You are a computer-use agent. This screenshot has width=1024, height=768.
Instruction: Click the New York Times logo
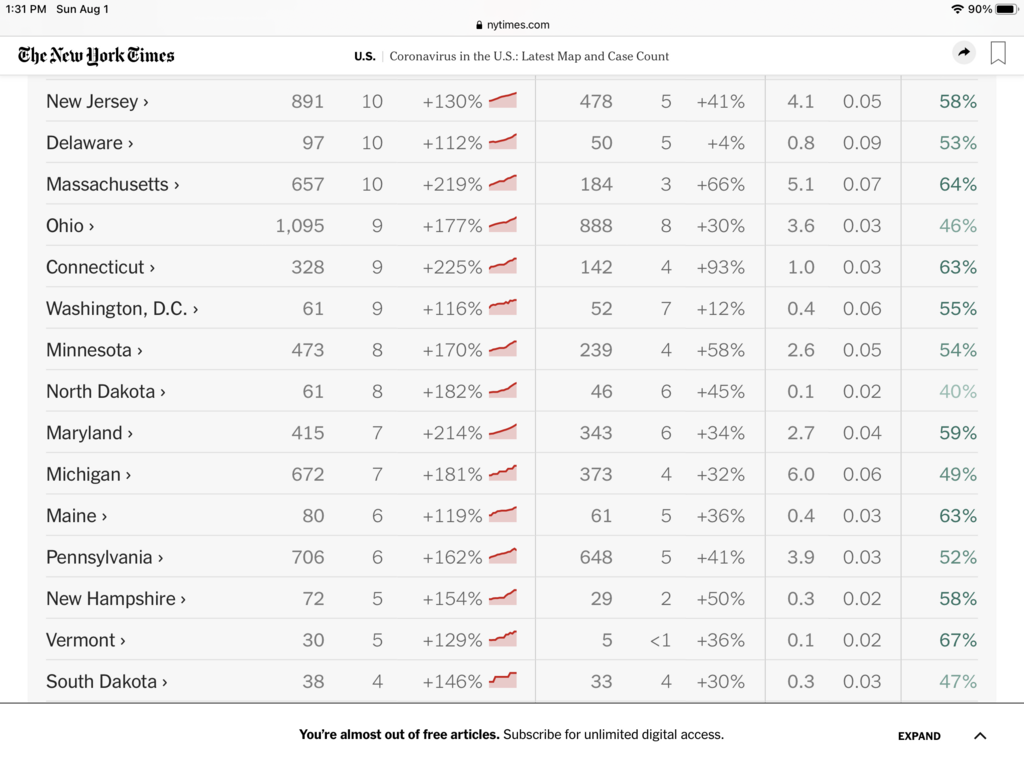[96, 55]
